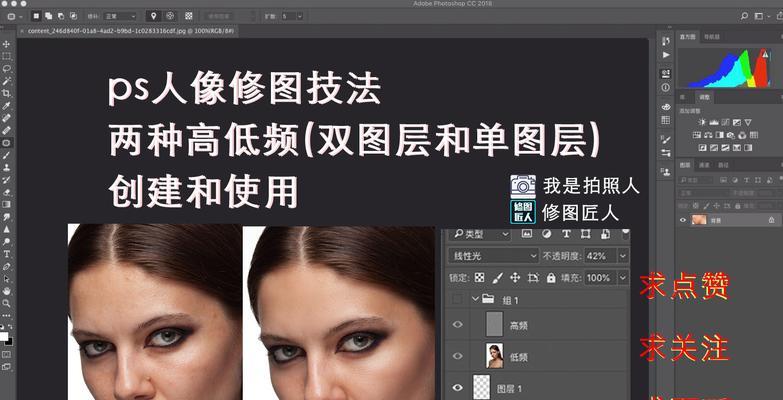Toggle Quick Mask mode
Image resolution: width=783 pixels, height=400 pixels.
click(6, 355)
